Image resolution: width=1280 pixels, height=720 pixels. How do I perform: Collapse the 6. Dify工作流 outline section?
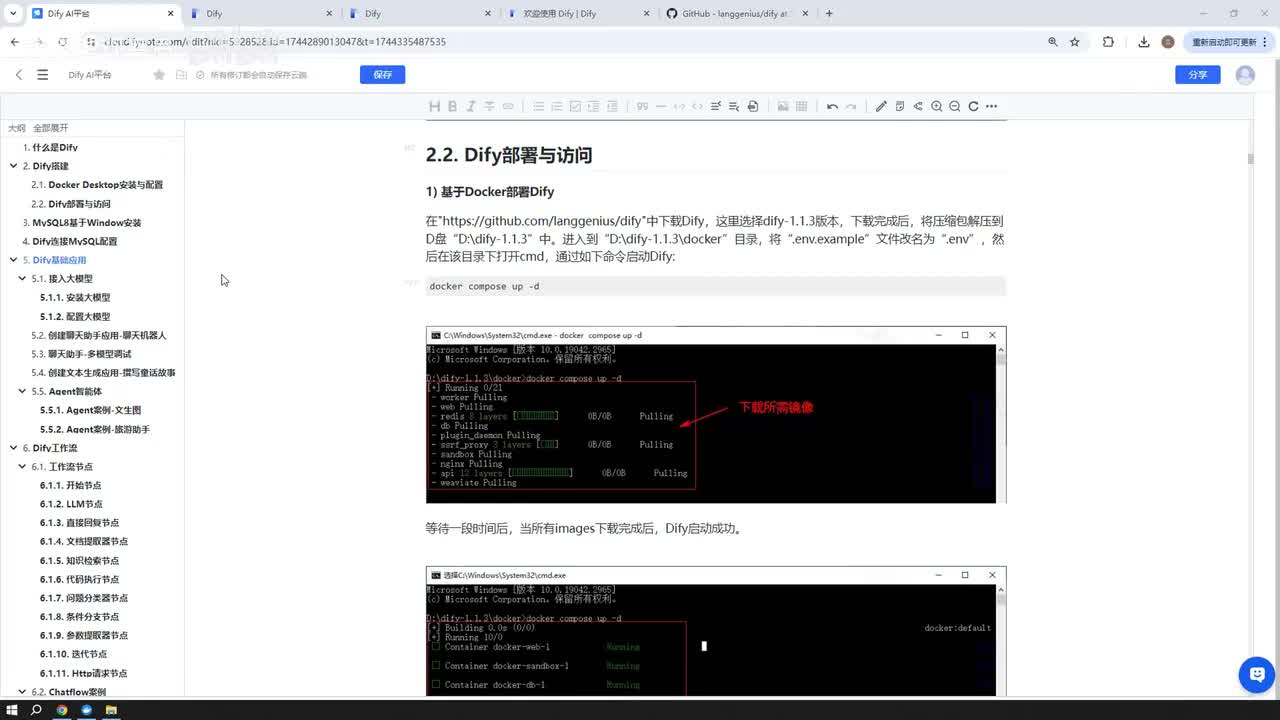click(13, 448)
